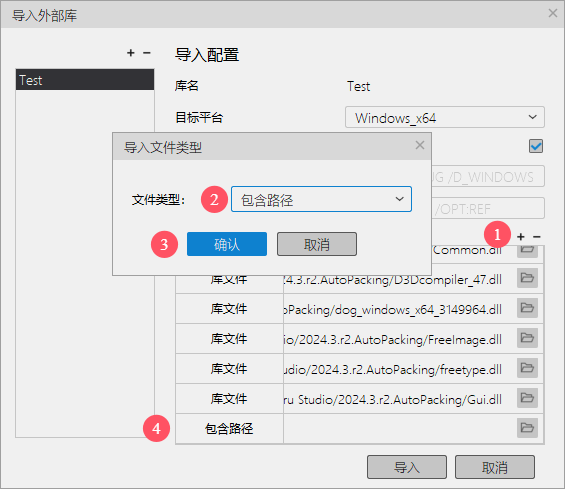Image resolution: width=565 pixels, height=489 pixels.
Task: Confirm with the 确认 button
Action: point(227,244)
